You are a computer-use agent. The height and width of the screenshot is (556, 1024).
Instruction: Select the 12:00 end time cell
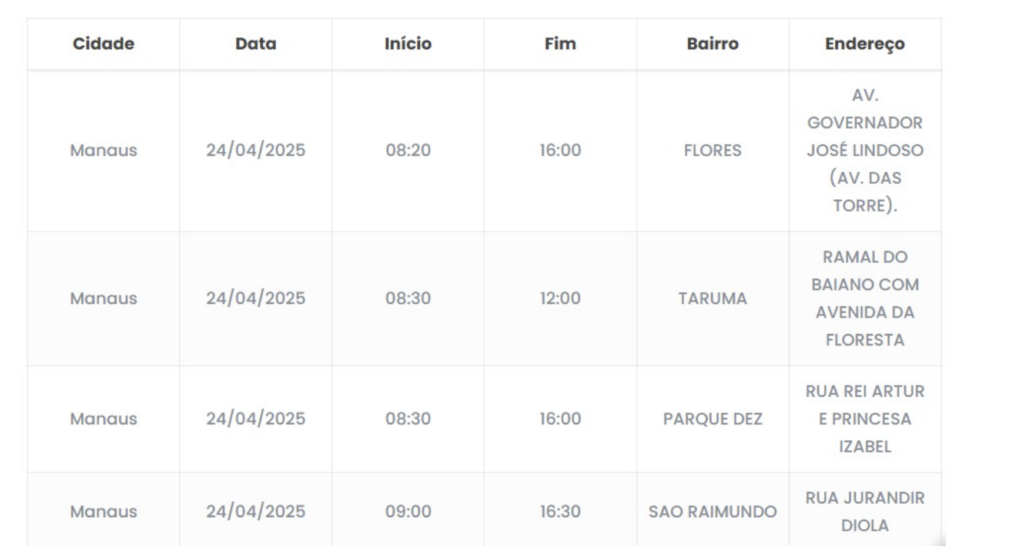pyautogui.click(x=560, y=299)
